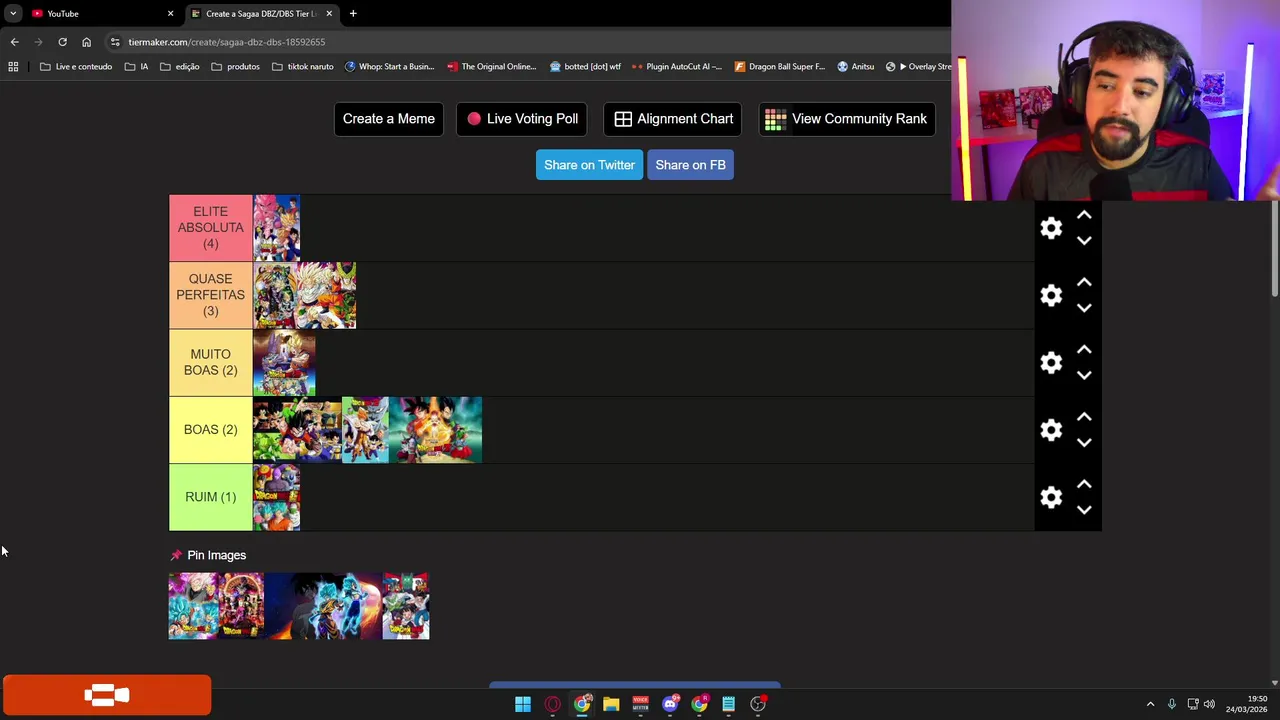Open settings gear for ELITE ABSOLUTA row

point(1051,228)
